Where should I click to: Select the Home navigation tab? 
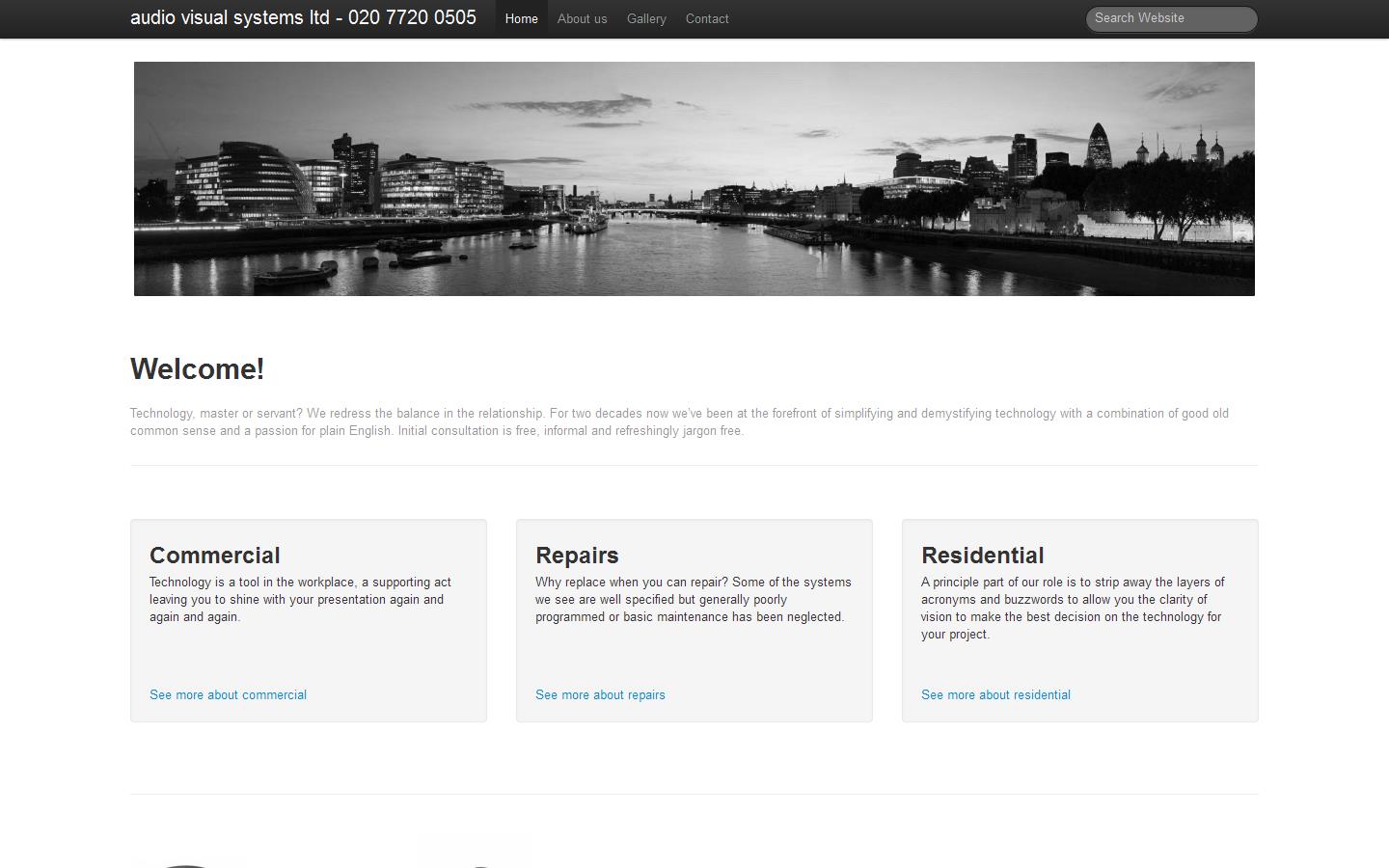pos(521,18)
